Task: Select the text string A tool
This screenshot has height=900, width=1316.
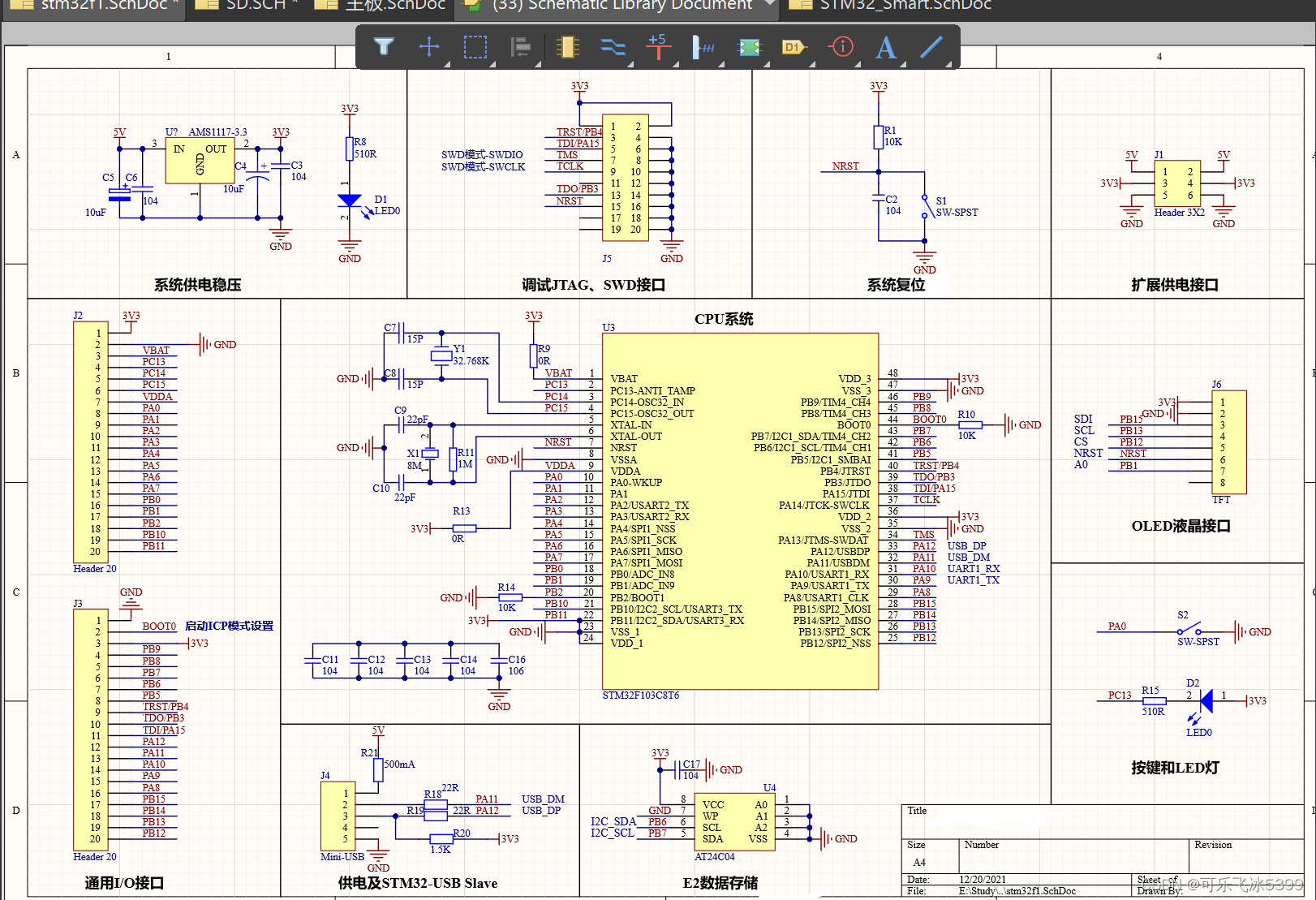Action: pos(886,47)
